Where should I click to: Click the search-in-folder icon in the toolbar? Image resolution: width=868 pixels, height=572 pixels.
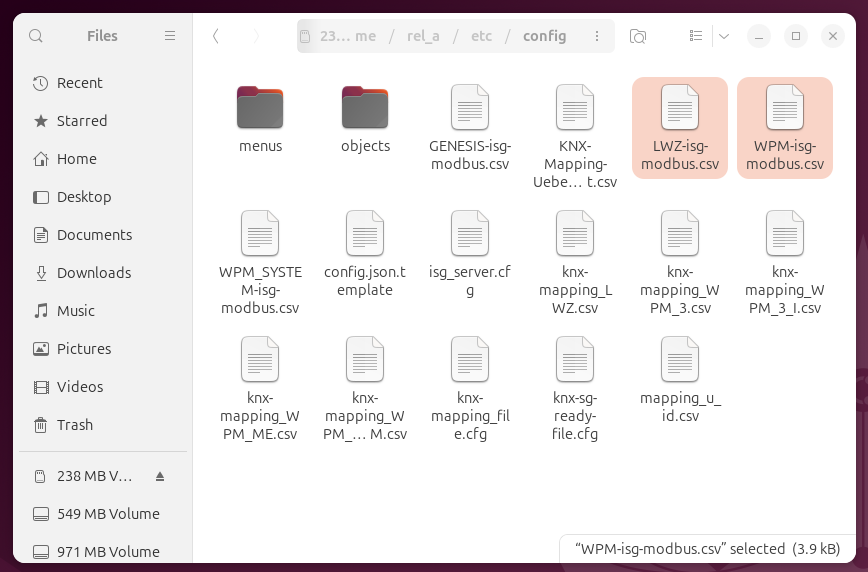[x=638, y=36]
